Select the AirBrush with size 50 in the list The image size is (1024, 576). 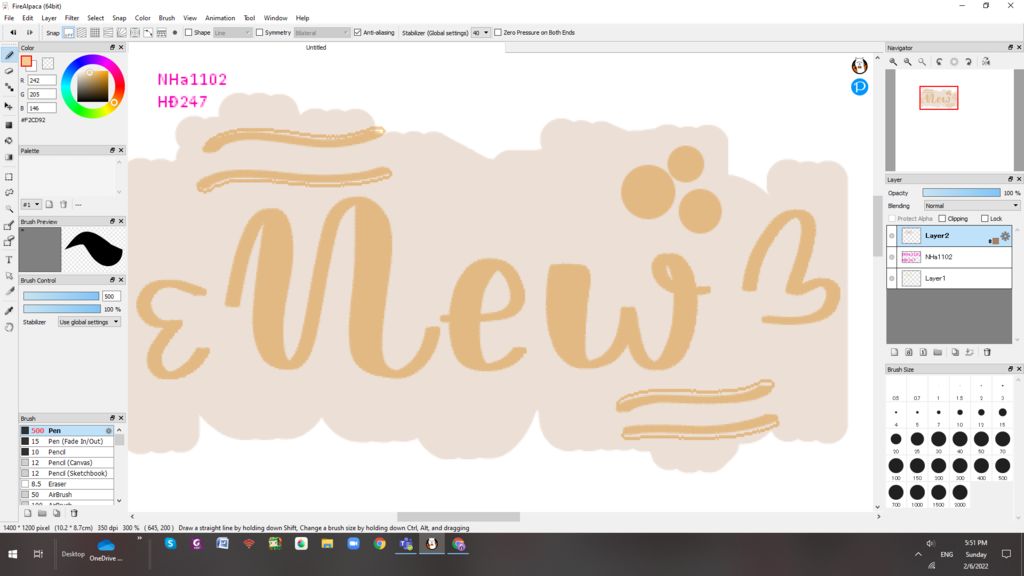pyautogui.click(x=67, y=495)
